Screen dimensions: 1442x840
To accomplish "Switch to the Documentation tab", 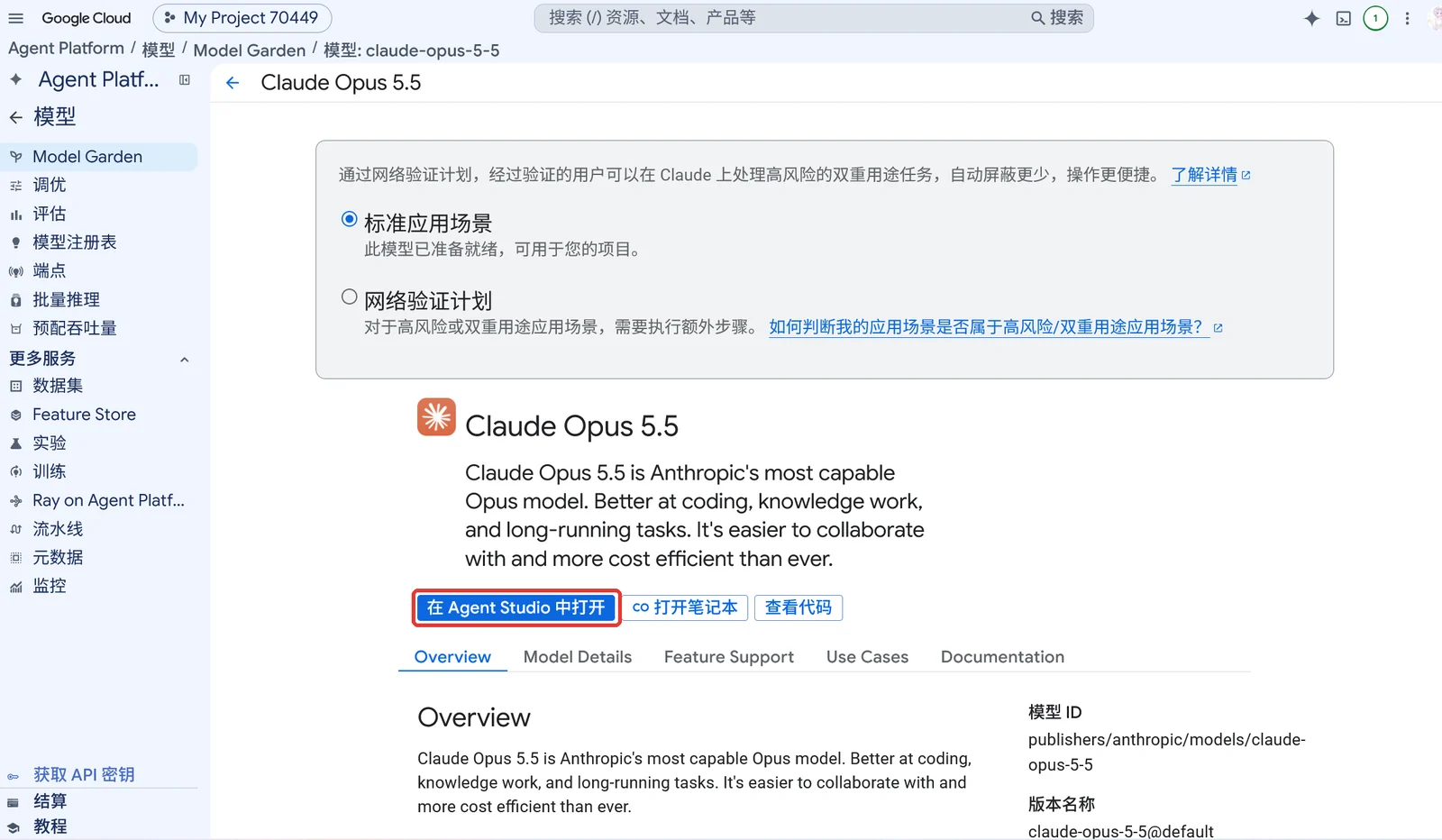I will 1002,657.
